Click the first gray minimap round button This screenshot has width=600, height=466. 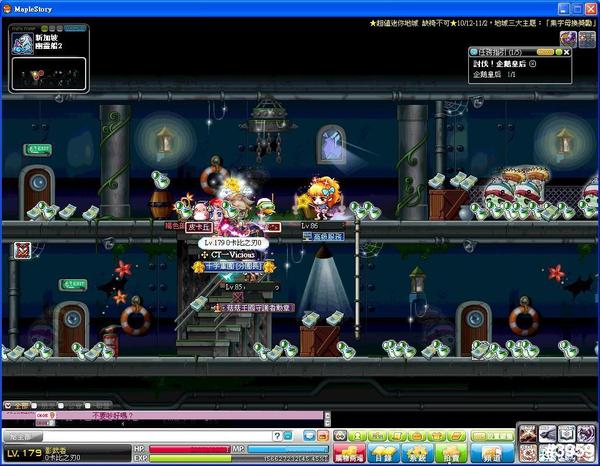(x=52, y=28)
